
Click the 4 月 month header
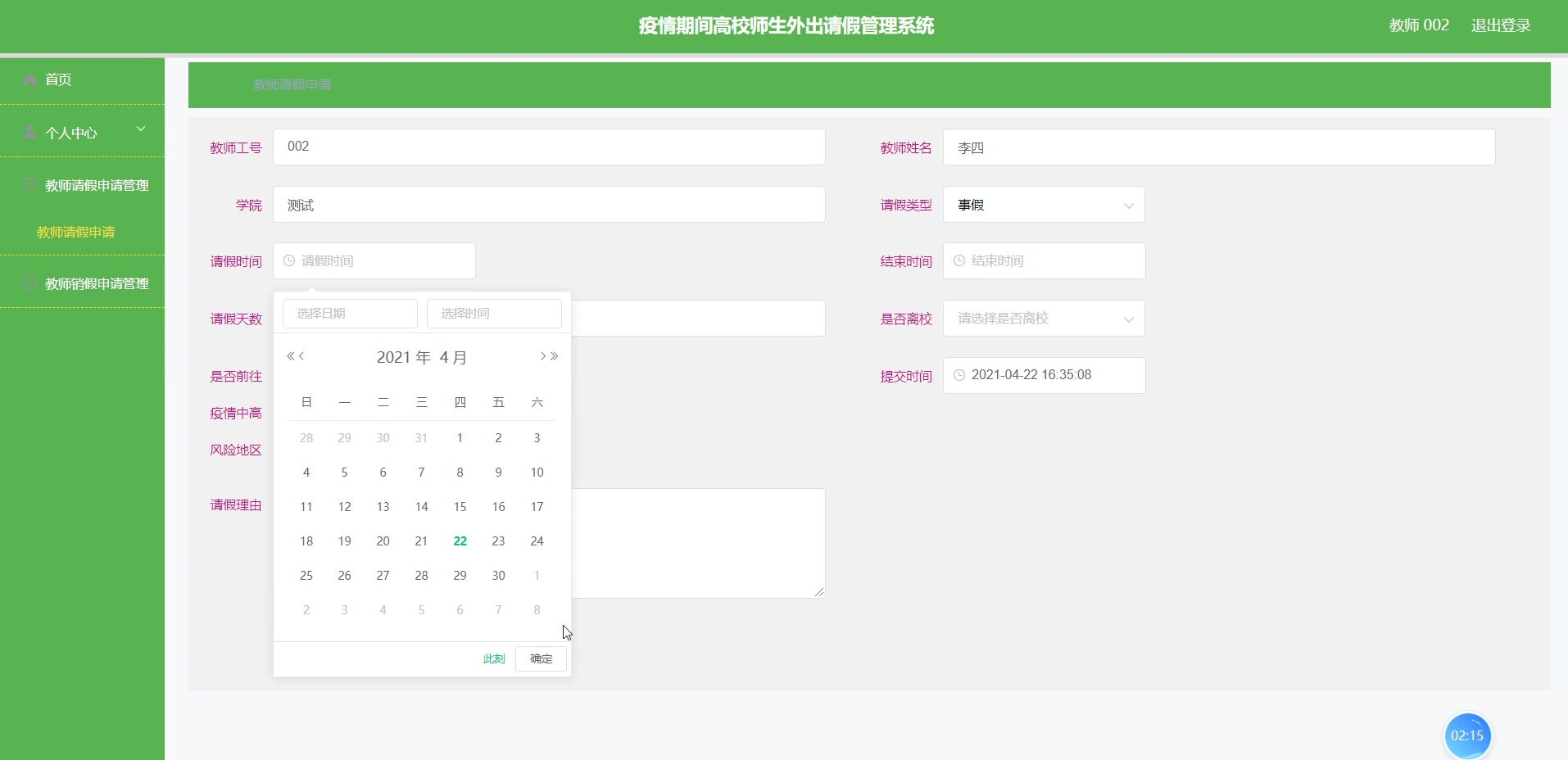453,357
